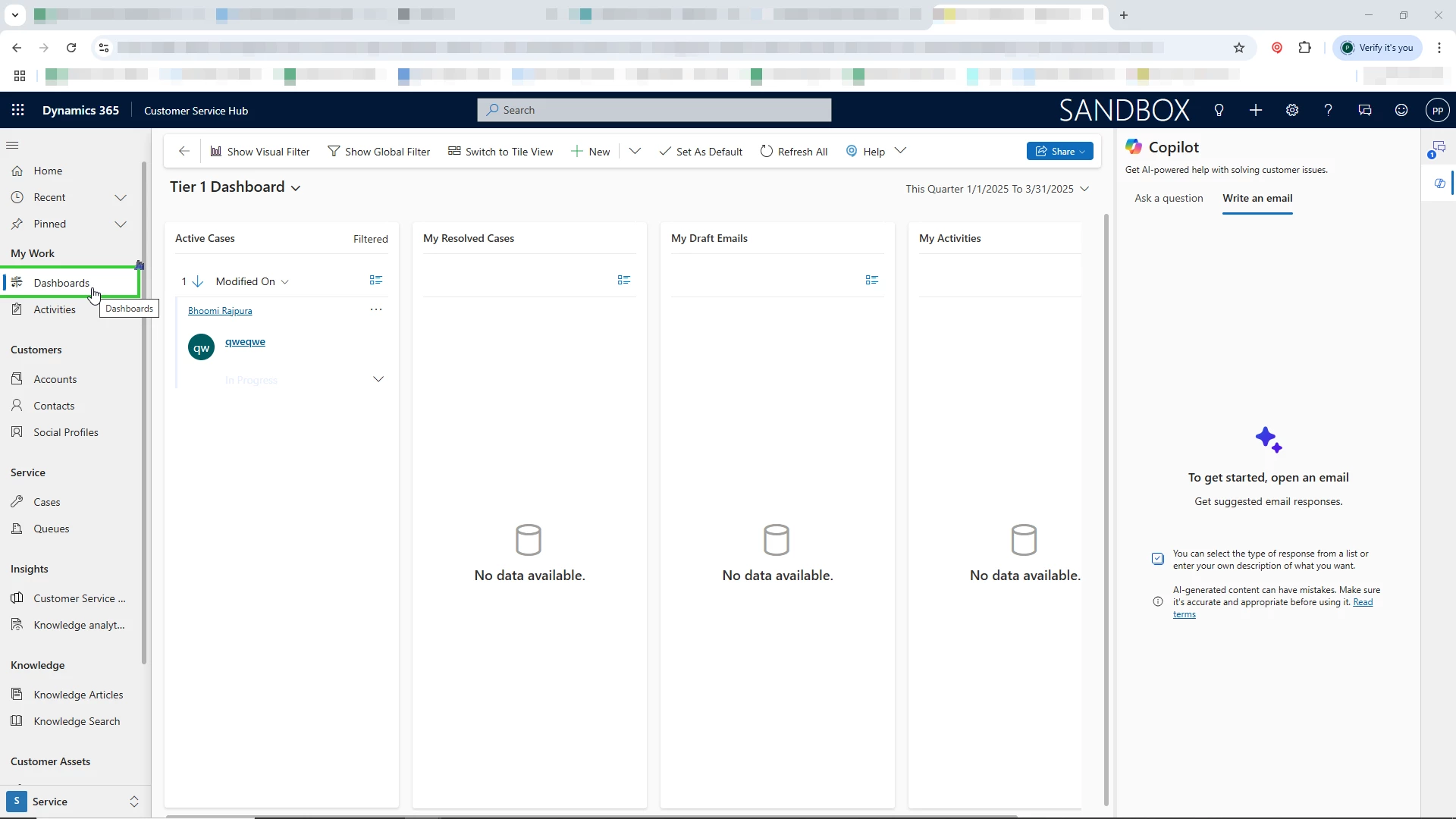Switch to Tile View
The width and height of the screenshot is (1456, 819).
click(x=500, y=152)
